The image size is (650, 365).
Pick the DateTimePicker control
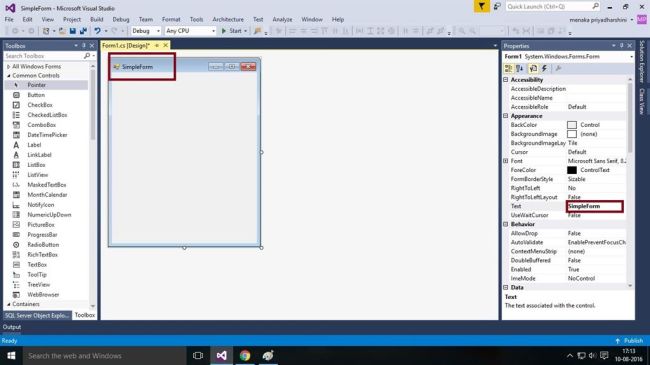(x=47, y=135)
